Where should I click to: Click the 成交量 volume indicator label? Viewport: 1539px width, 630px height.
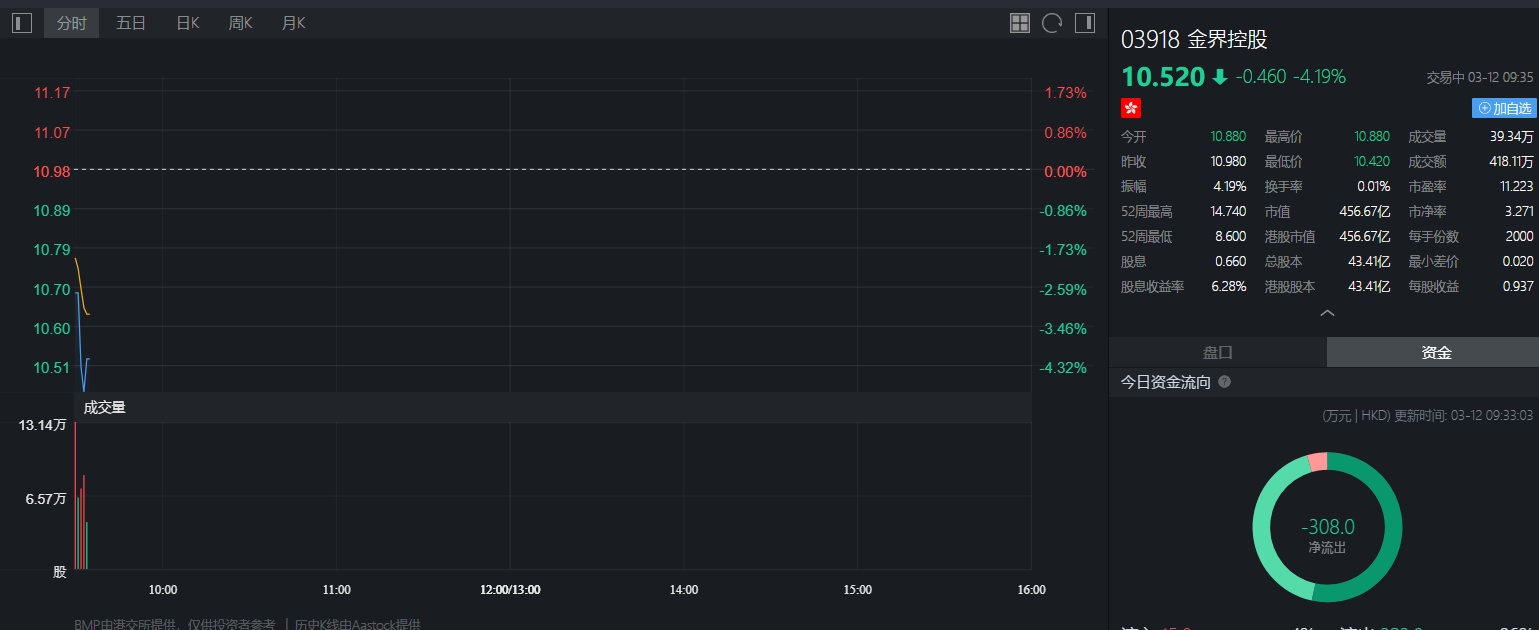tap(104, 407)
